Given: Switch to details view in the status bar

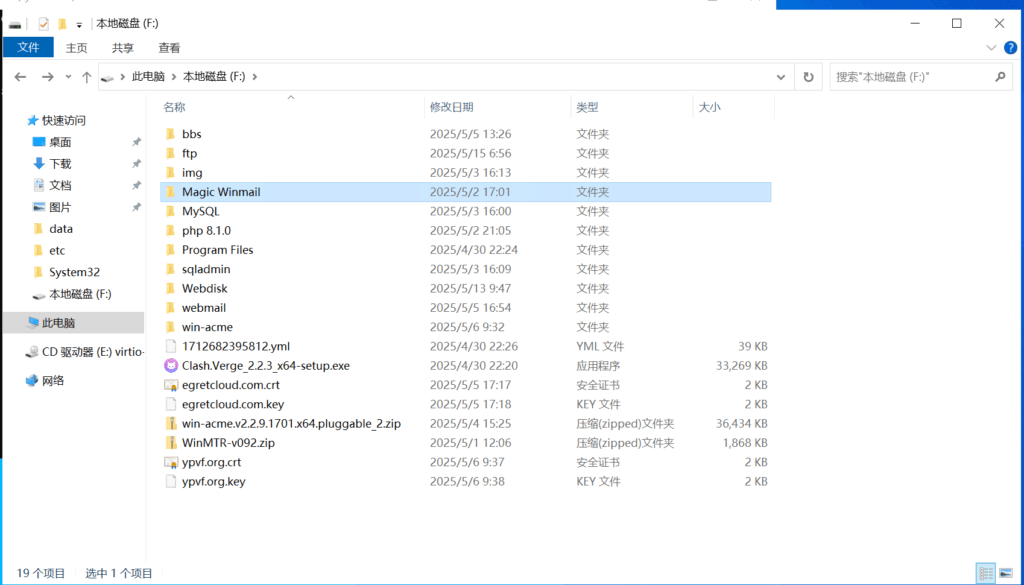Looking at the screenshot, I should pos(985,573).
